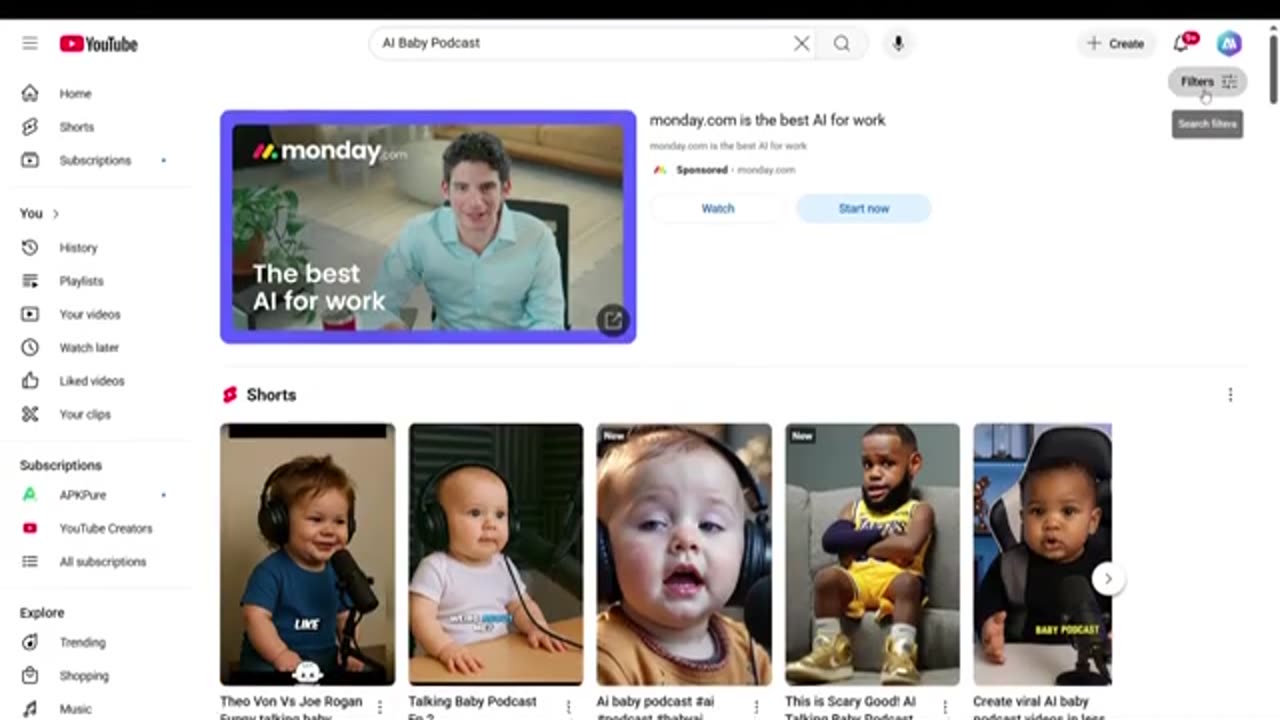Open the search Filters panel

coord(1207,81)
